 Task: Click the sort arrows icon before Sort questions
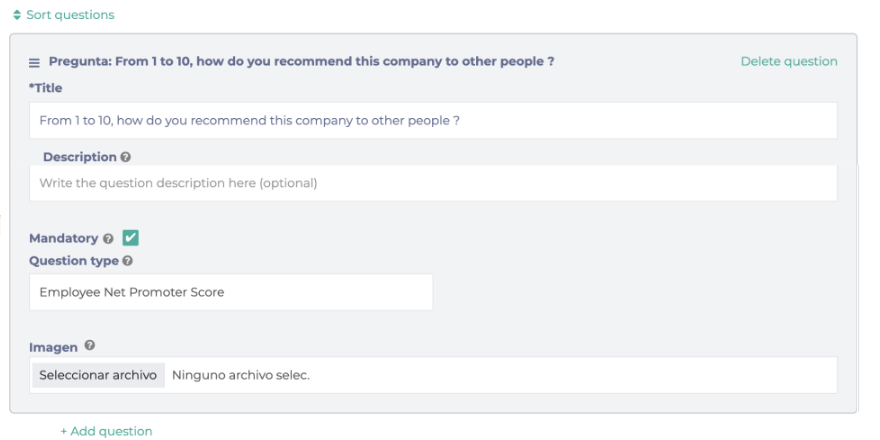coord(17,15)
